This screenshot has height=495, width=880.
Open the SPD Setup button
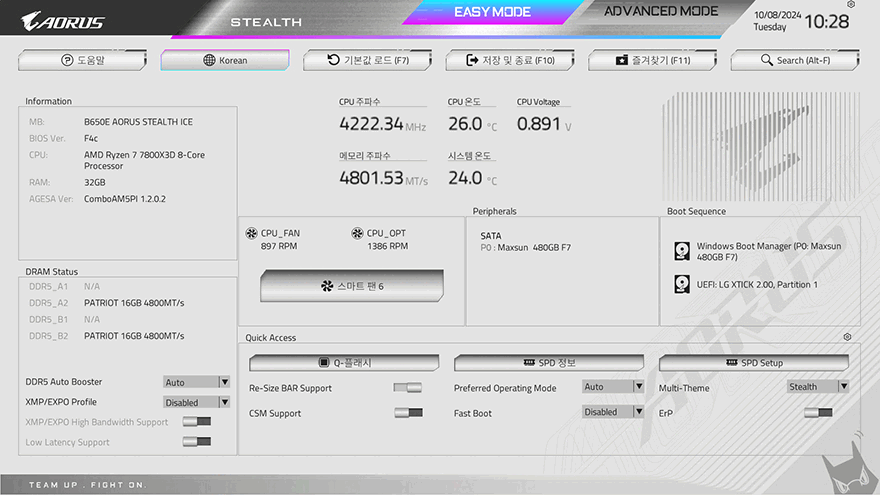[754, 363]
